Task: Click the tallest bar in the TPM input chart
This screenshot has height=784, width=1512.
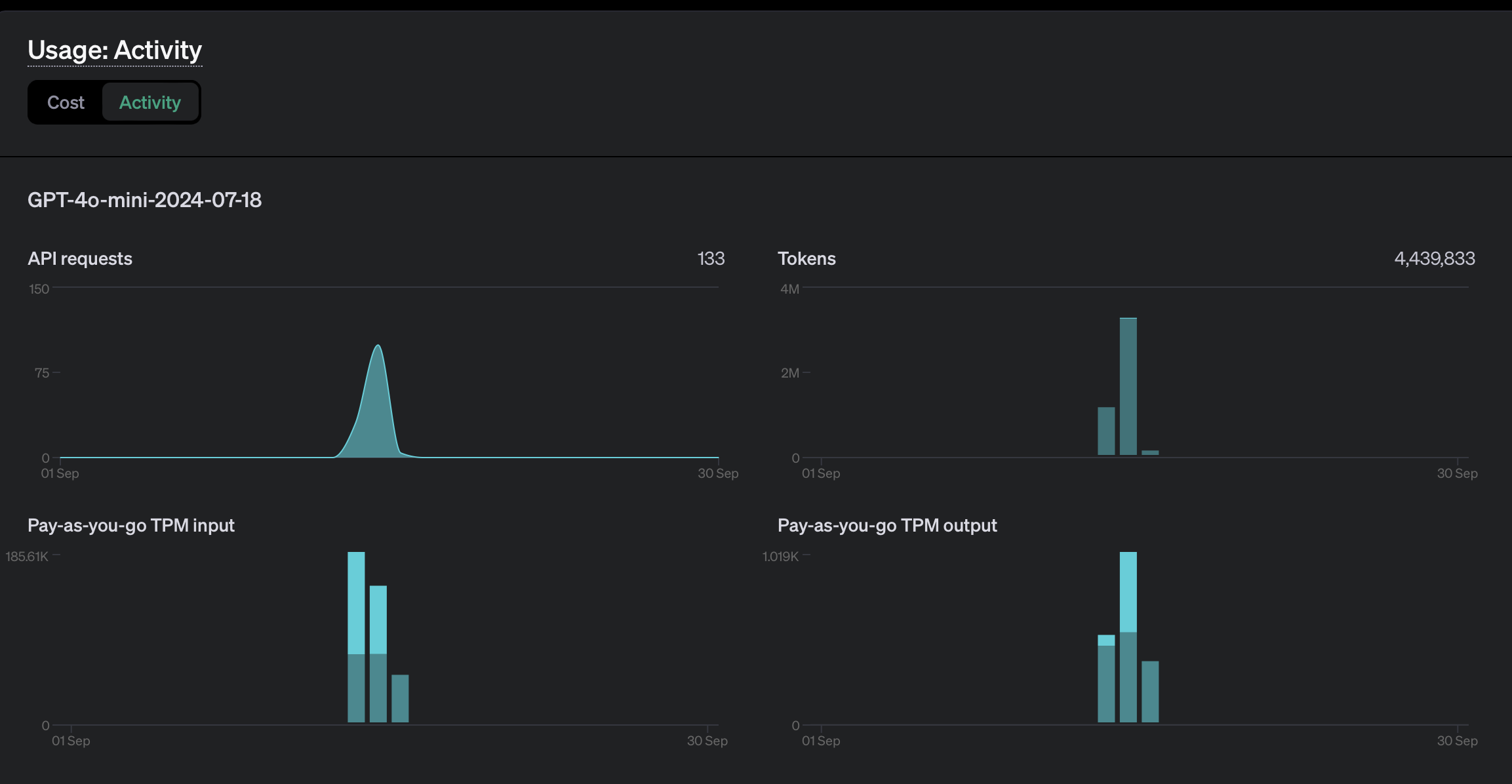Action: pyautogui.click(x=356, y=636)
